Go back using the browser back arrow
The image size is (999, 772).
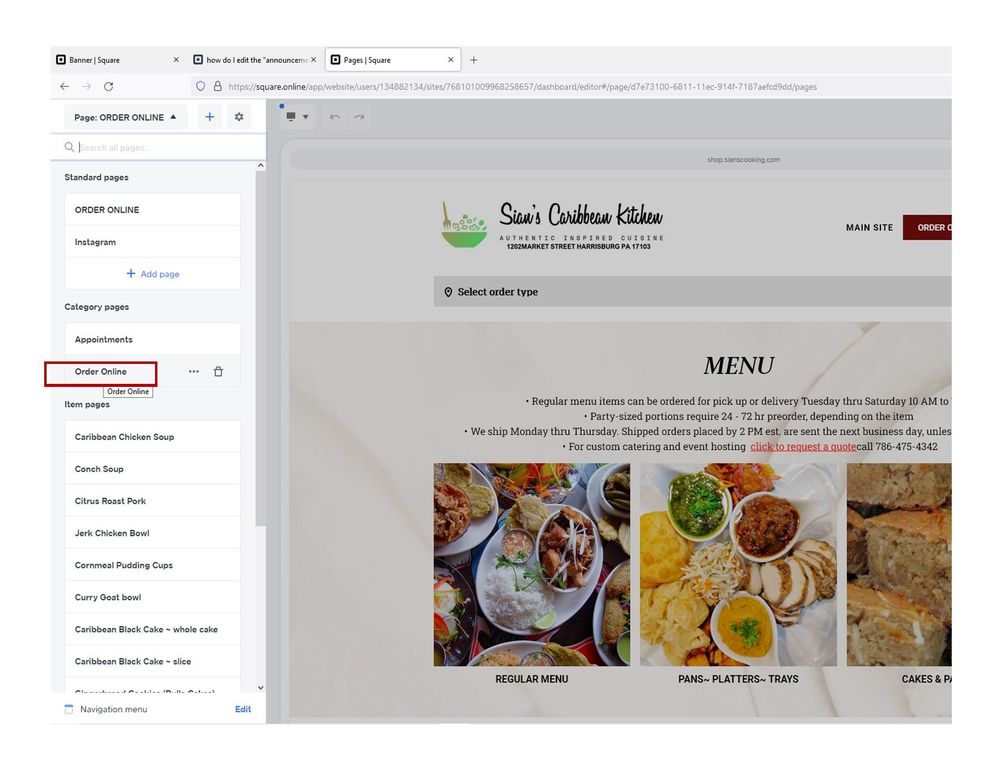point(65,87)
